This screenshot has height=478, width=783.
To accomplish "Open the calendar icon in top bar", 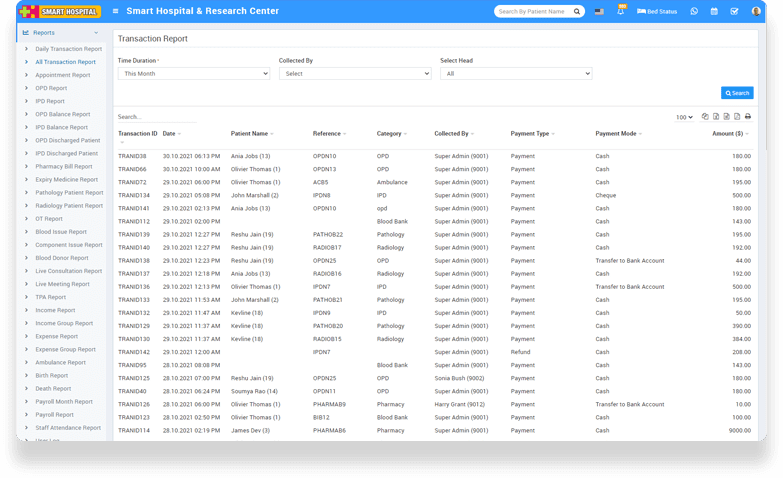I will (714, 11).
